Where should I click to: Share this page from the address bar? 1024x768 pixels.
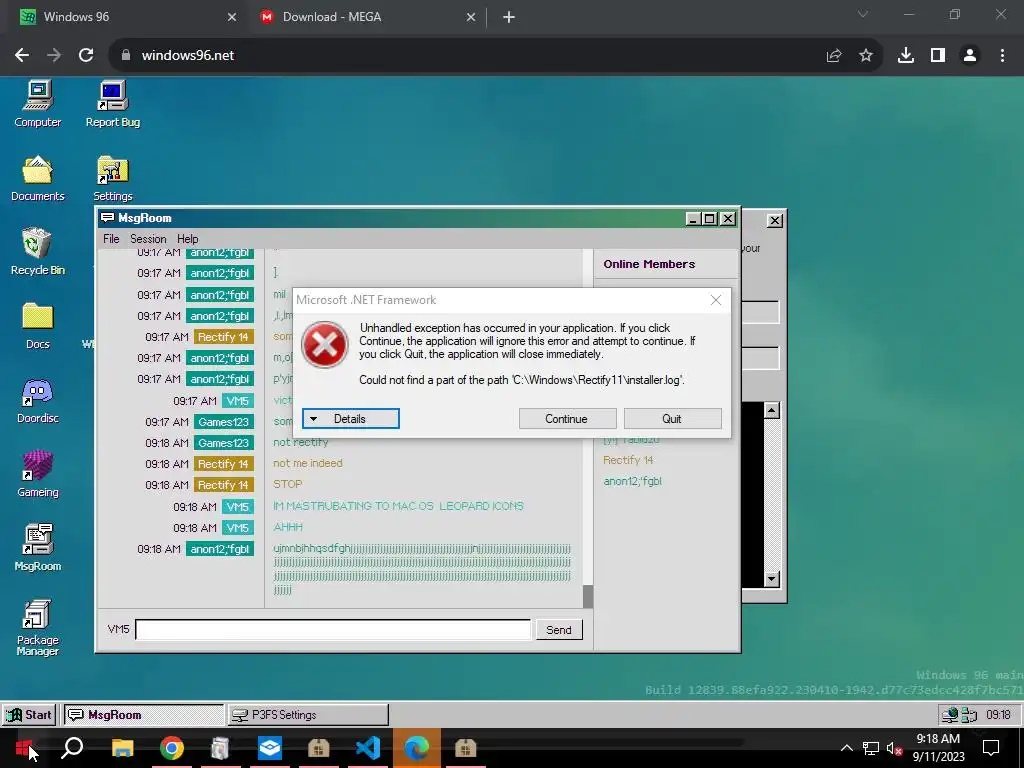pos(834,56)
